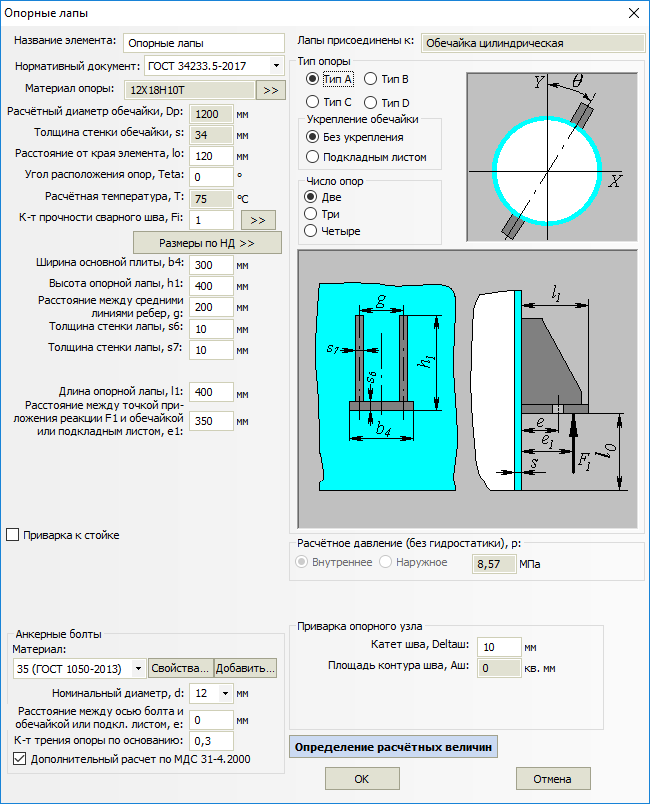
Task: Set number of supports to Четыре
Action: tap(310, 231)
